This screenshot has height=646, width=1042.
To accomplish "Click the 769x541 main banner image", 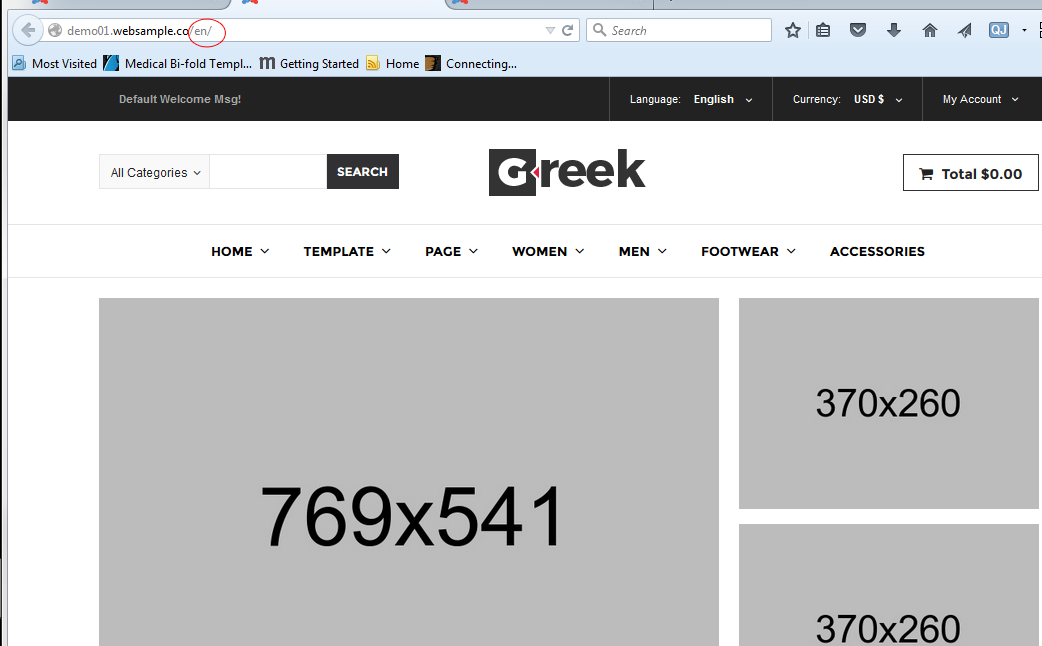I will click(408, 472).
